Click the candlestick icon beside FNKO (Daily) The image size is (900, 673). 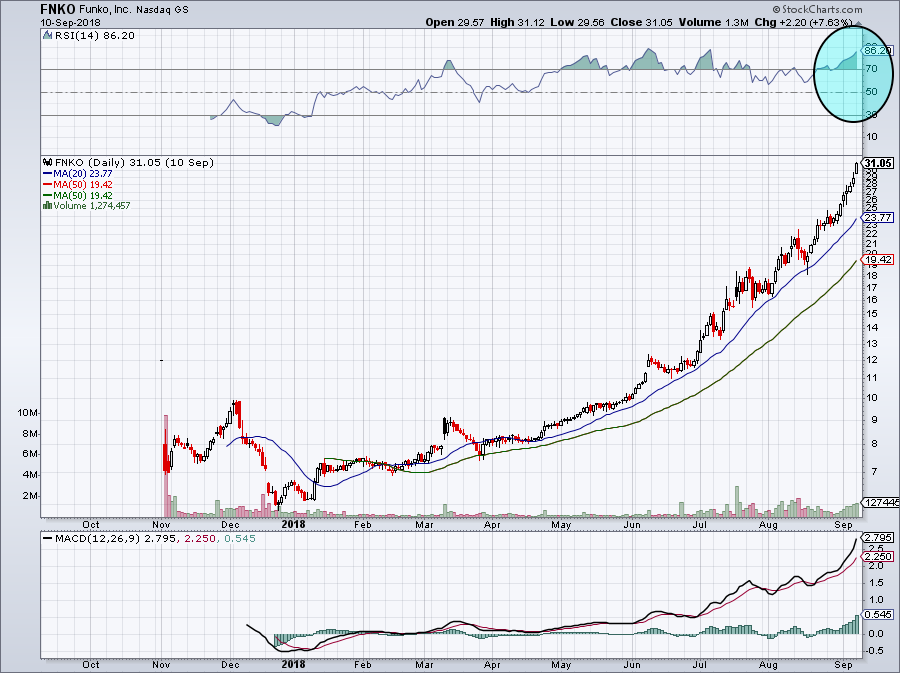pos(48,163)
